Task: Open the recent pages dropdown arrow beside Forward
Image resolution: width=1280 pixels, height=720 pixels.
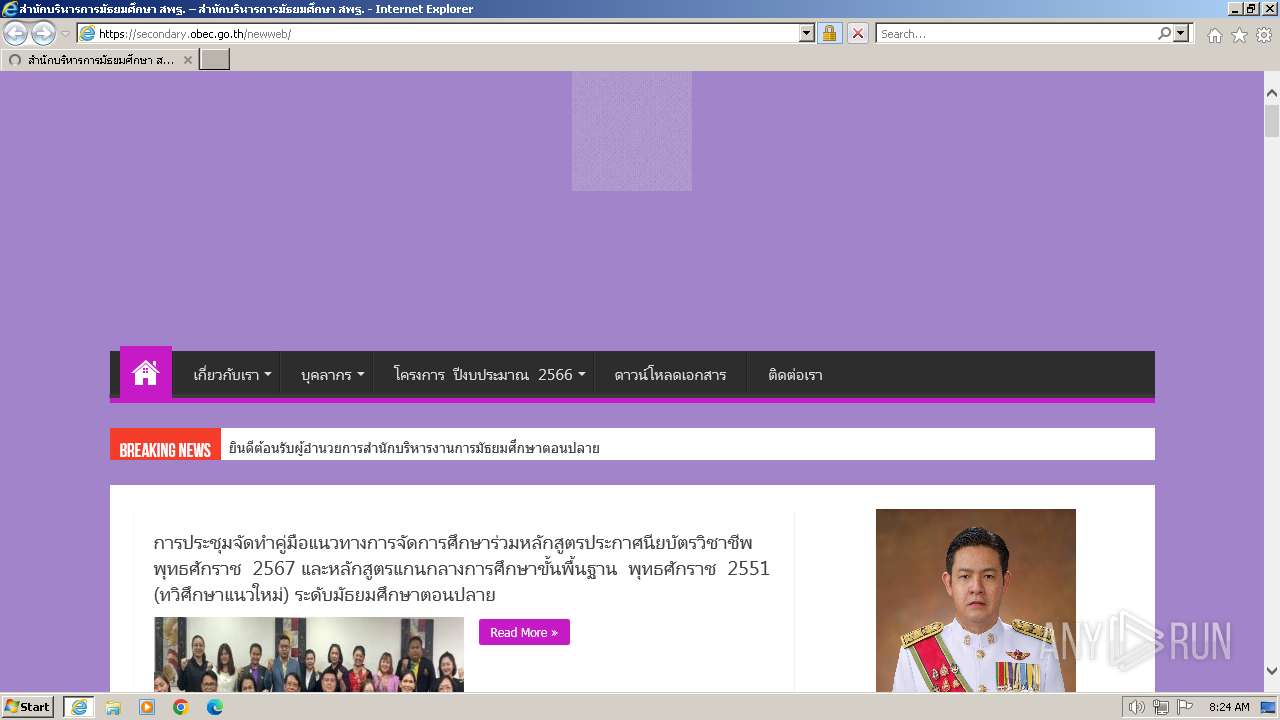Action: 65,34
